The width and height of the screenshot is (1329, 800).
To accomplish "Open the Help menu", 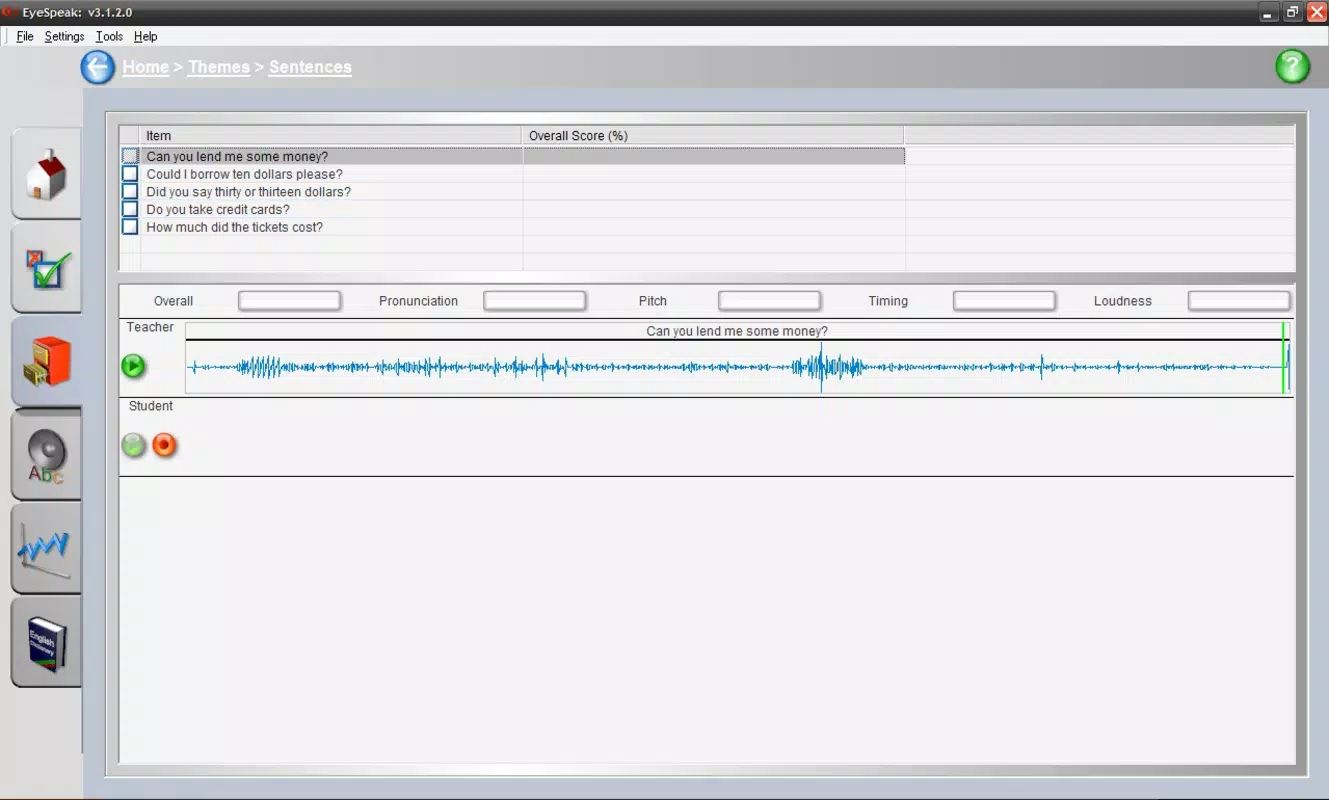I will pyautogui.click(x=145, y=36).
